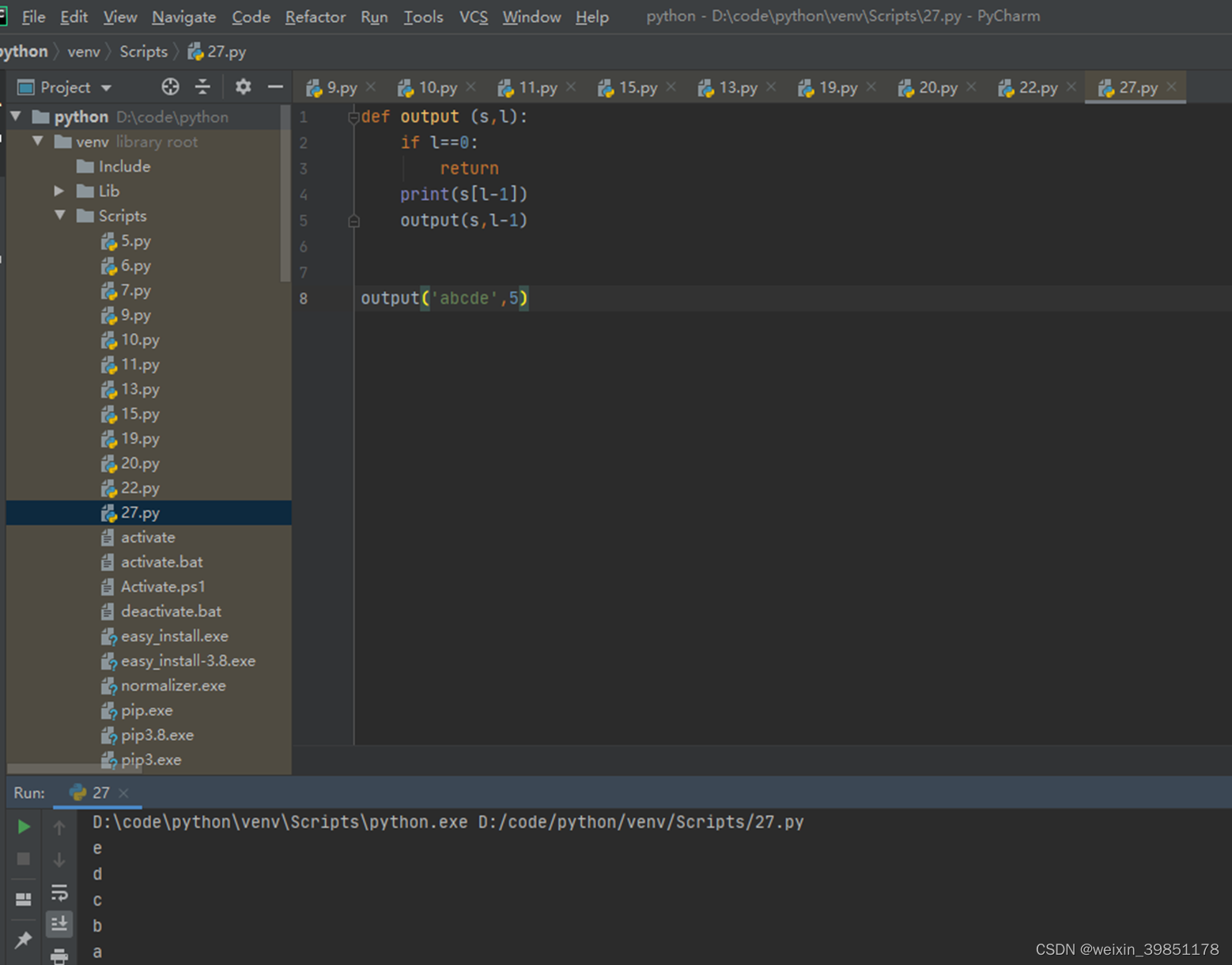Switch to the 13.py tab
The width and height of the screenshot is (1232, 965).
click(x=737, y=87)
